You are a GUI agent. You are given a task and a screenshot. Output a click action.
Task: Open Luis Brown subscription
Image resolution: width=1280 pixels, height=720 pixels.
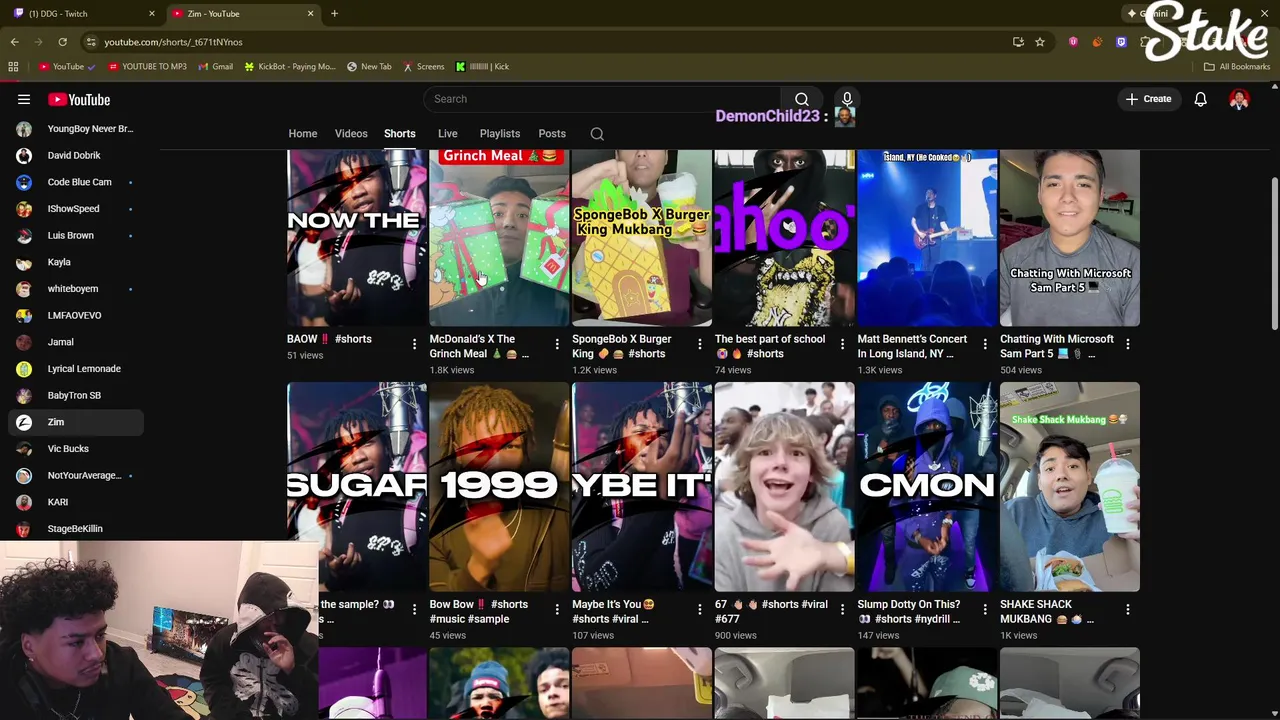[x=76, y=236]
